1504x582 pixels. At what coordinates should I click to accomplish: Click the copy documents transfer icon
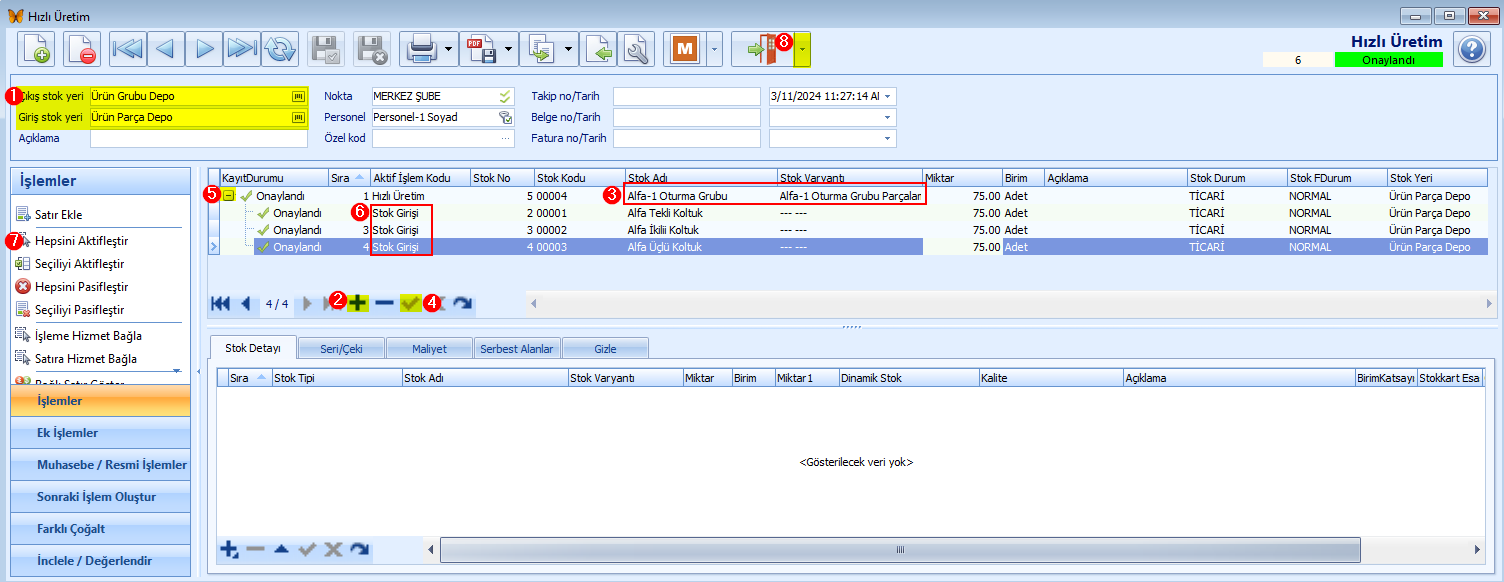tap(541, 48)
